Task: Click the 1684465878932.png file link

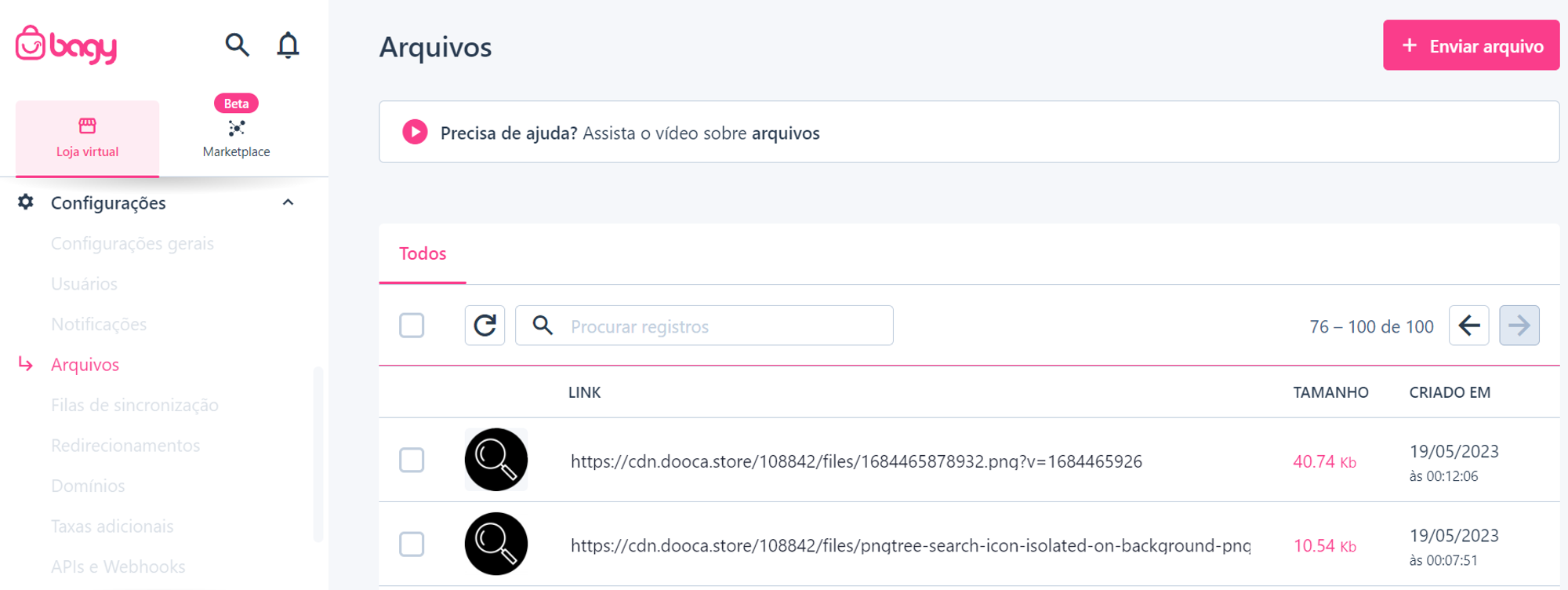Action: [856, 461]
